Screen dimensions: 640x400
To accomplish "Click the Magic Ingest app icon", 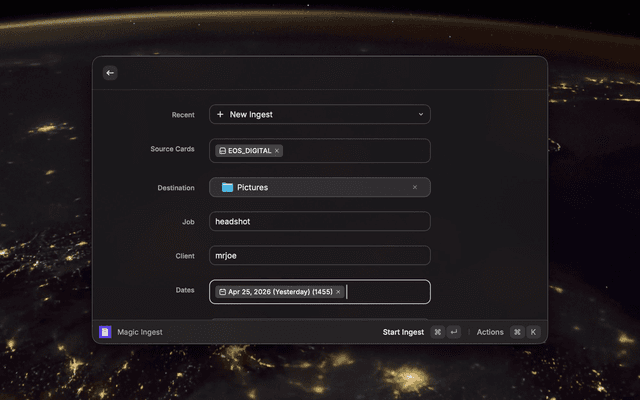I will [x=105, y=332].
